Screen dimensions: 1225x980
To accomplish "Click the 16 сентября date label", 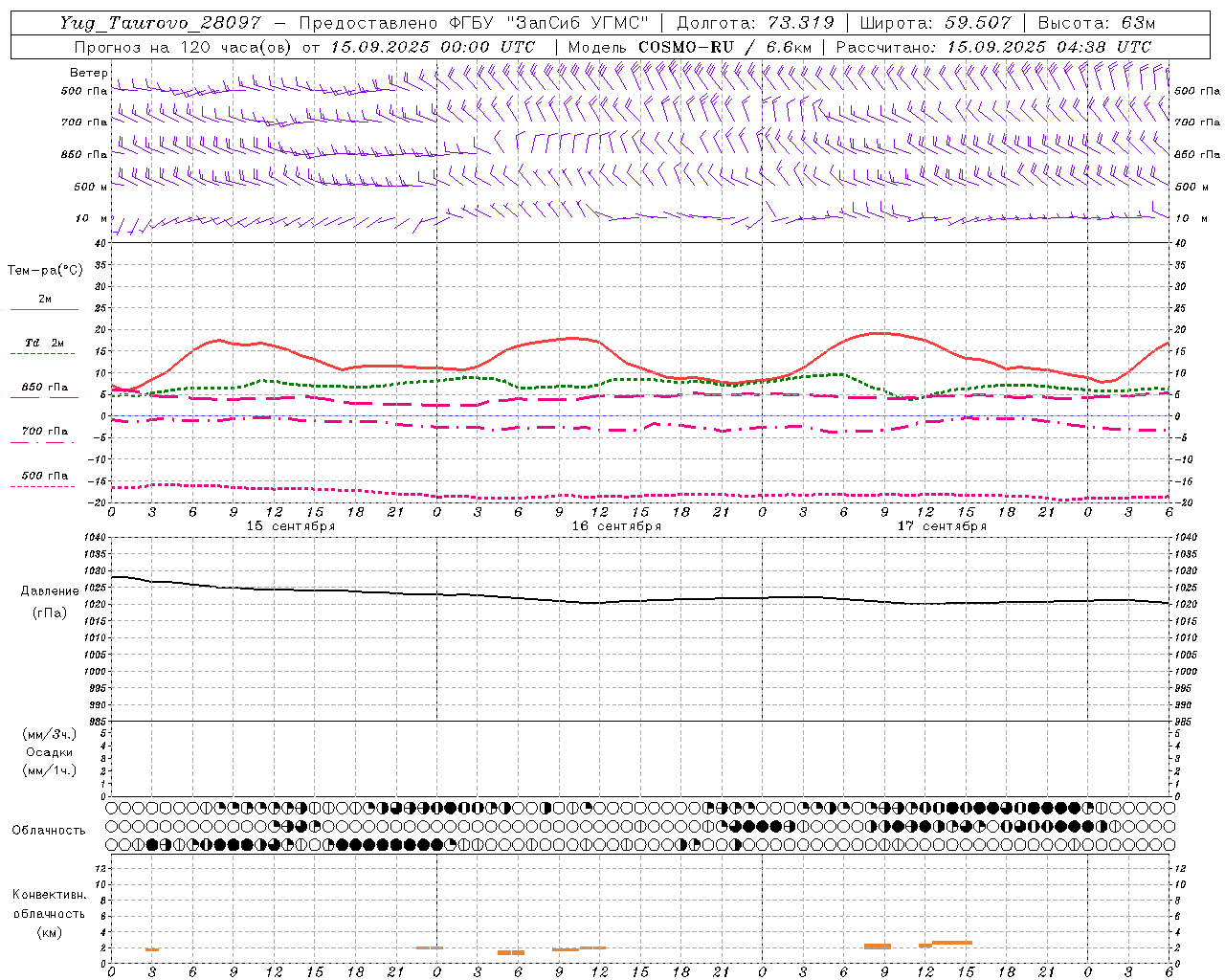I will coord(616,526).
